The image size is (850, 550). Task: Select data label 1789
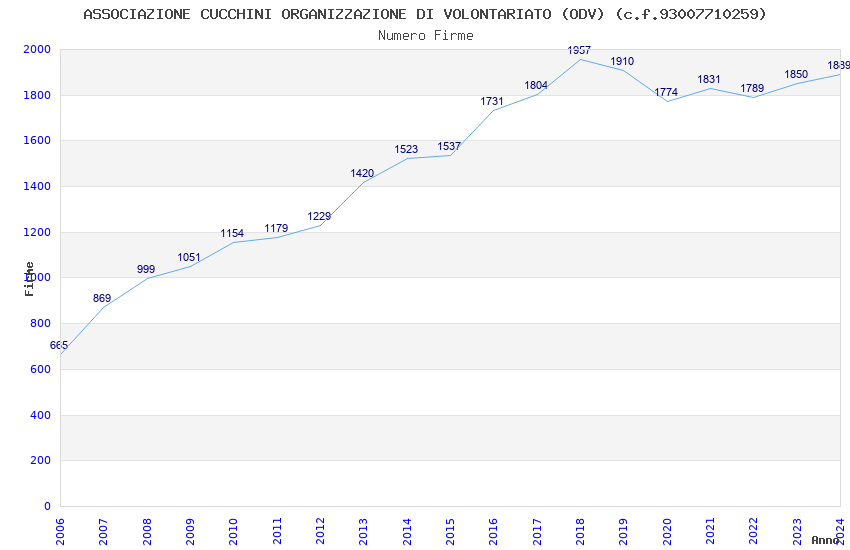pos(752,88)
